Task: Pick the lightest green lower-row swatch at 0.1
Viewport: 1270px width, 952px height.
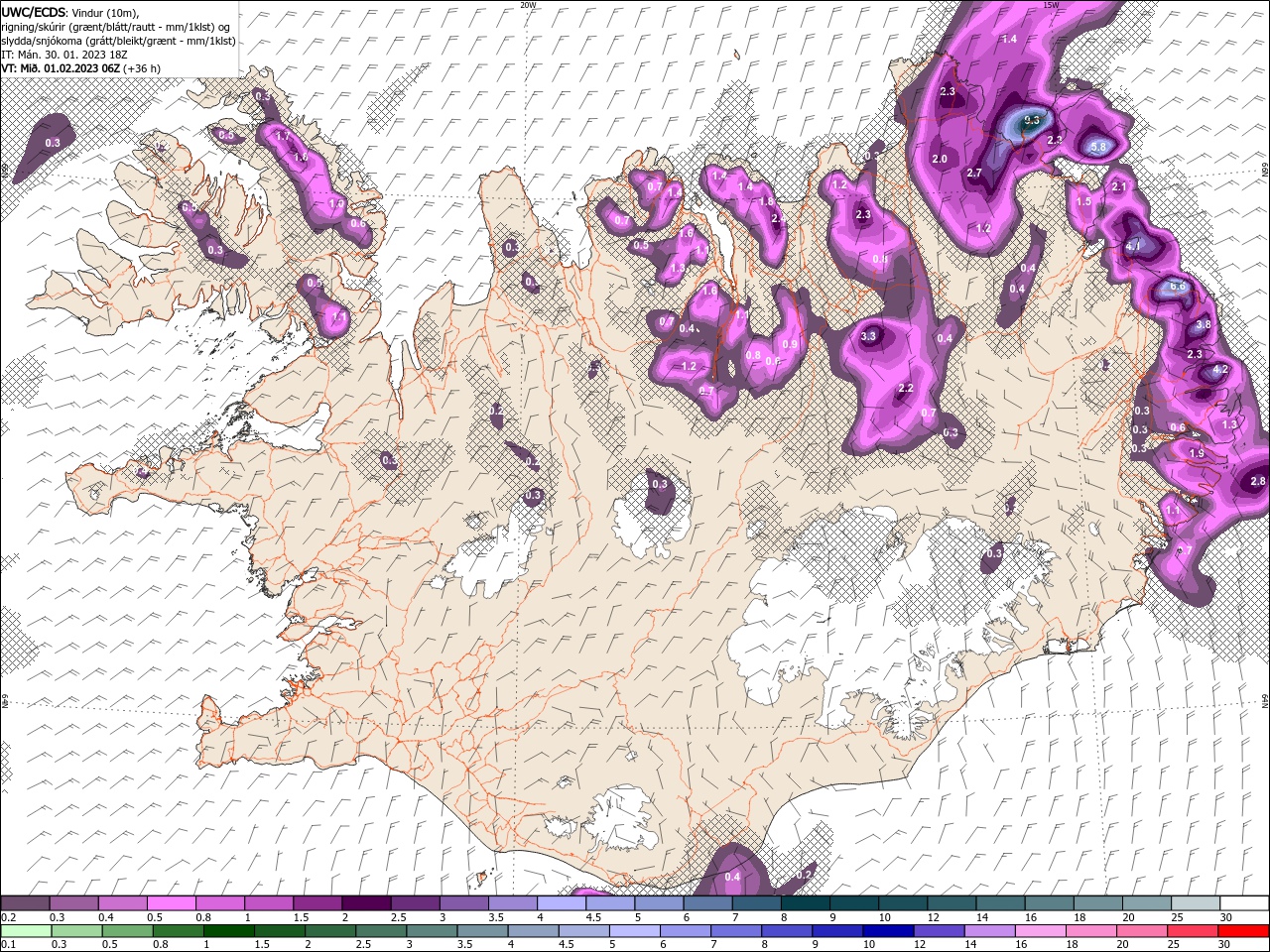Action: pos(26,931)
